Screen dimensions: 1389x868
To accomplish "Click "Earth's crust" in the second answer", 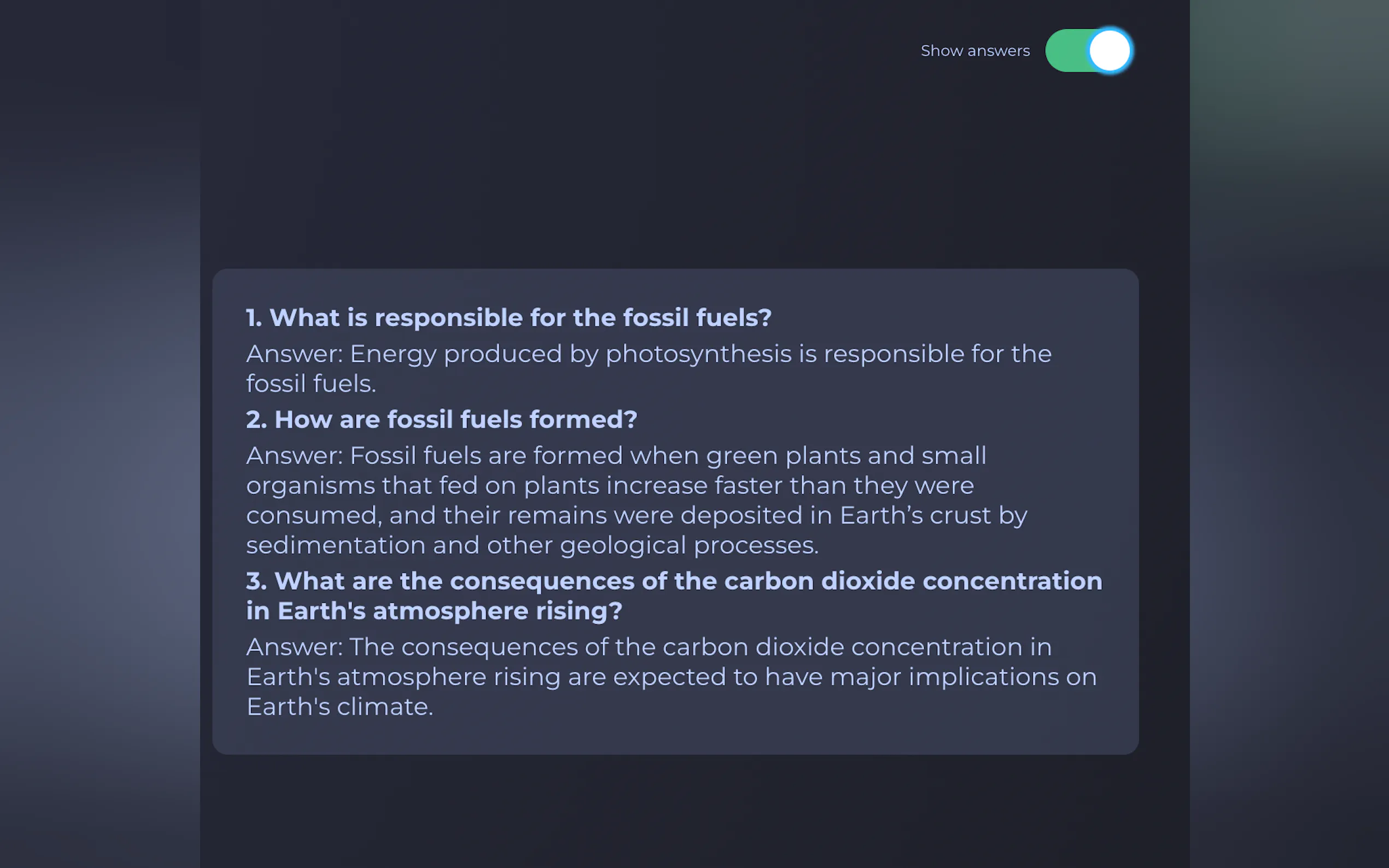I will (915, 515).
